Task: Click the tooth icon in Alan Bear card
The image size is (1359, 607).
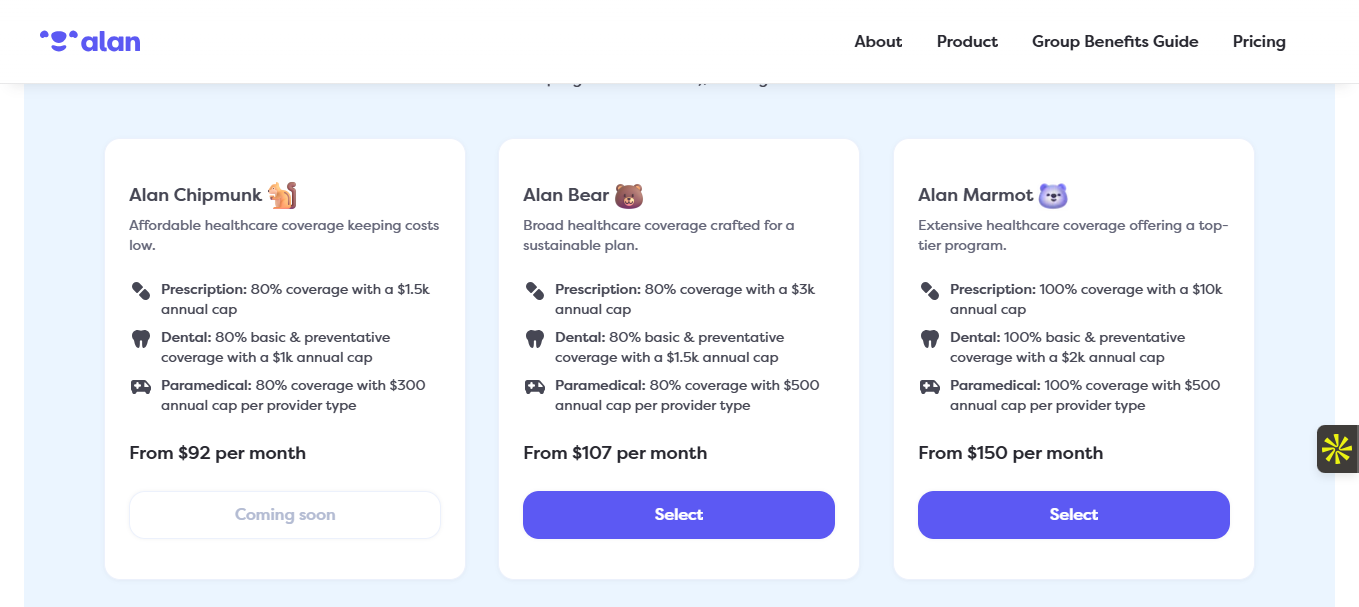Action: click(535, 338)
